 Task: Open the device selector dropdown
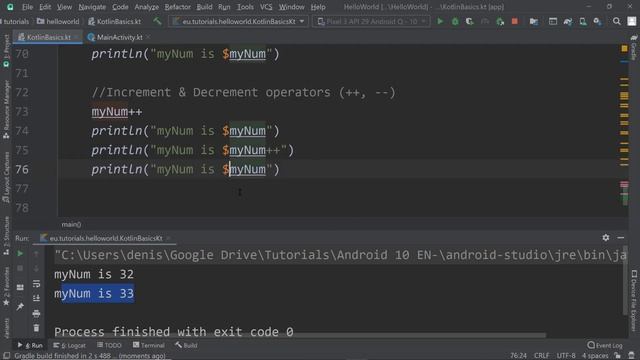(371, 21)
